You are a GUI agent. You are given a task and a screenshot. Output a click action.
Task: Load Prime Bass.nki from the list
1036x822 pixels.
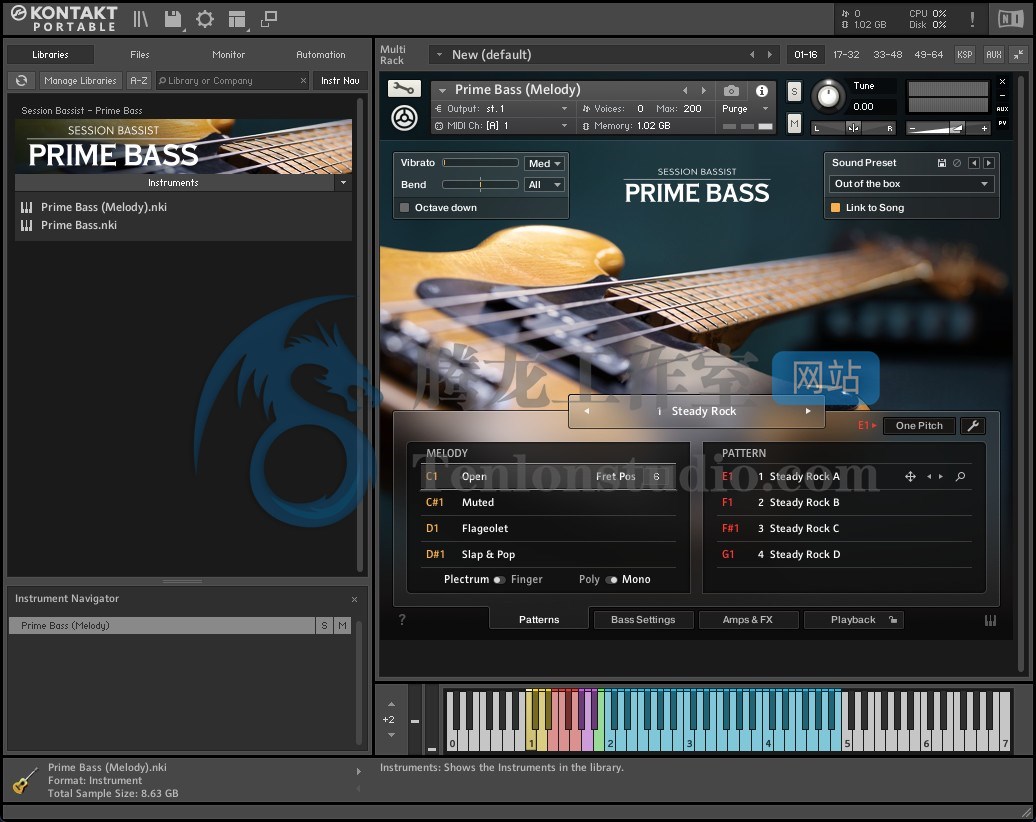point(79,225)
